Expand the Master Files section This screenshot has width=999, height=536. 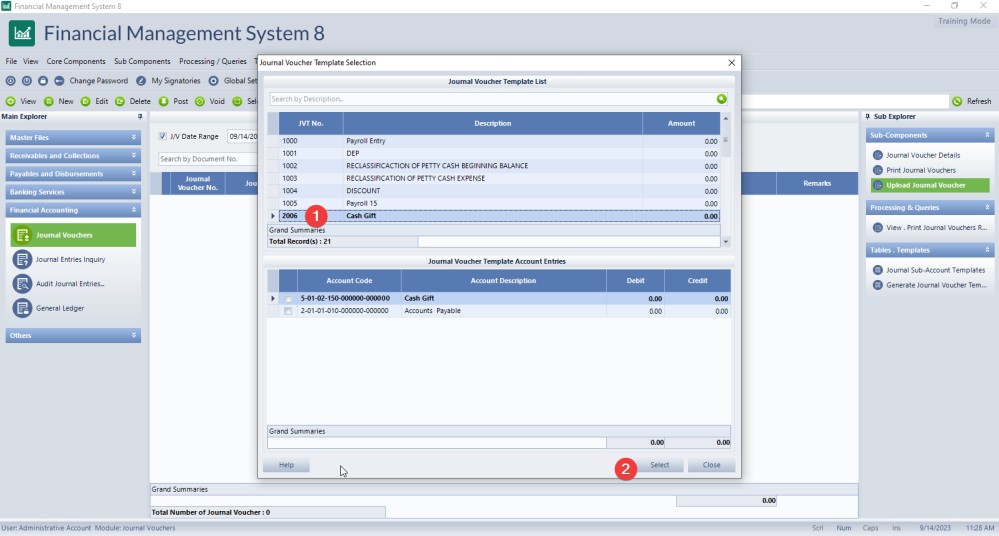[x=134, y=137]
